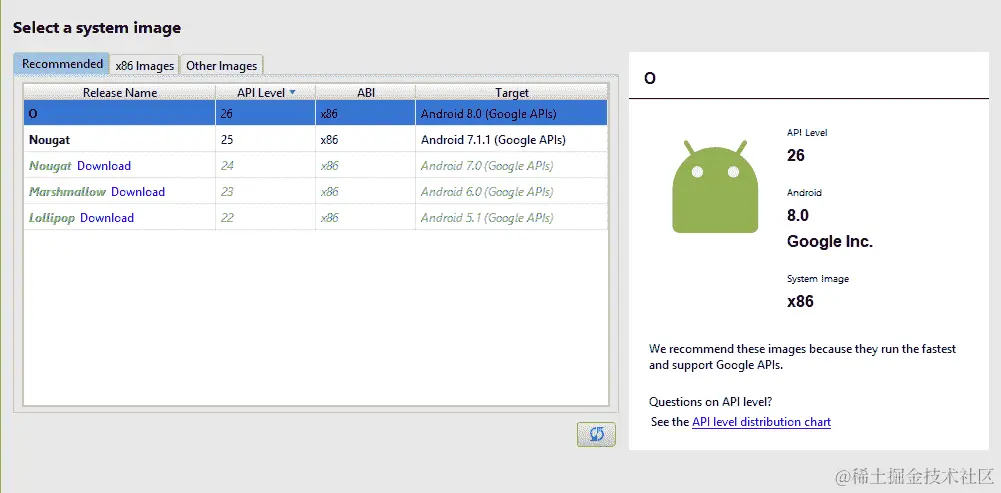
Task: Click the x86 System Image value in details
Action: point(801,301)
